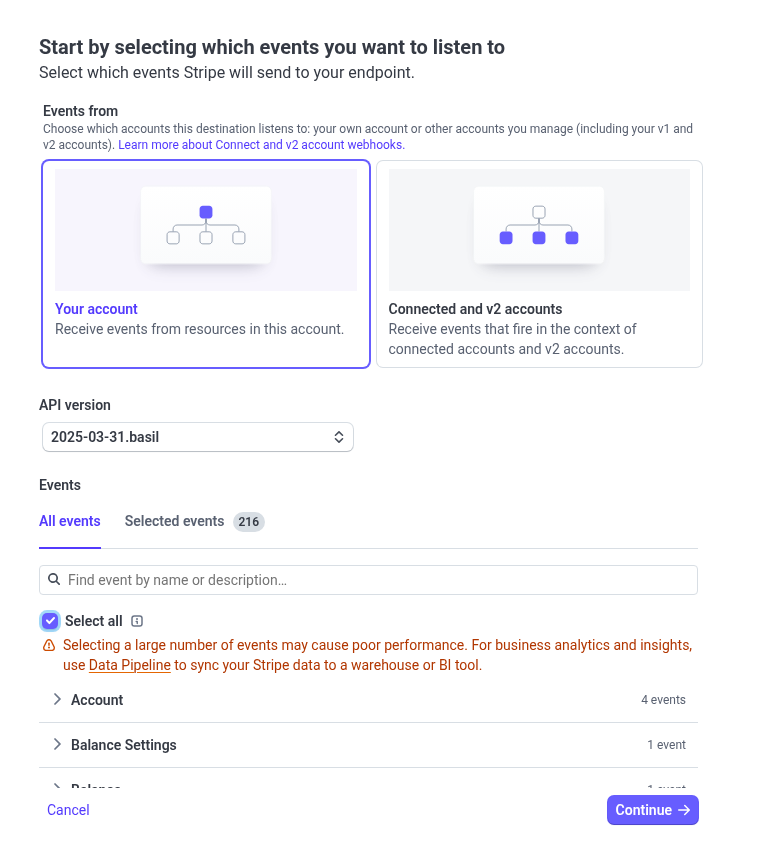Viewport: 758px width, 850px height.
Task: Open the Data Pipeline link
Action: [129, 665]
